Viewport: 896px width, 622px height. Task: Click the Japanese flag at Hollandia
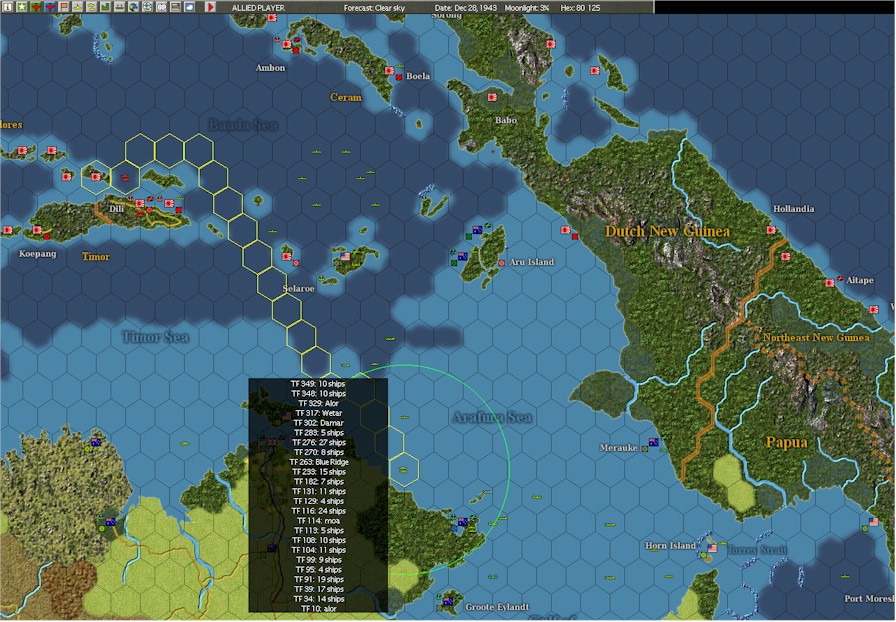point(771,230)
